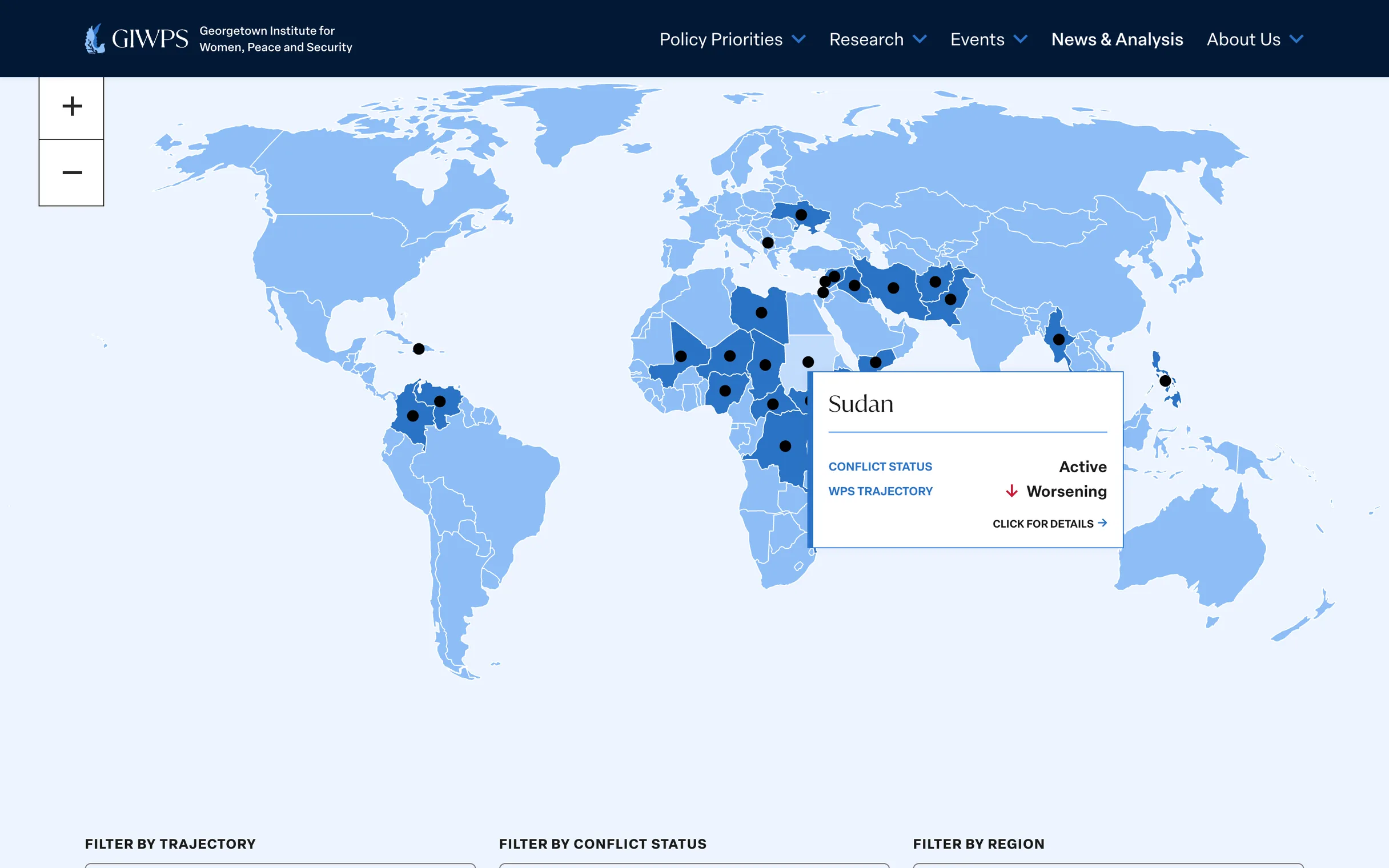The image size is (1389, 868).
Task: Click the 'FILTER BY REGION' heading
Action: click(x=978, y=844)
